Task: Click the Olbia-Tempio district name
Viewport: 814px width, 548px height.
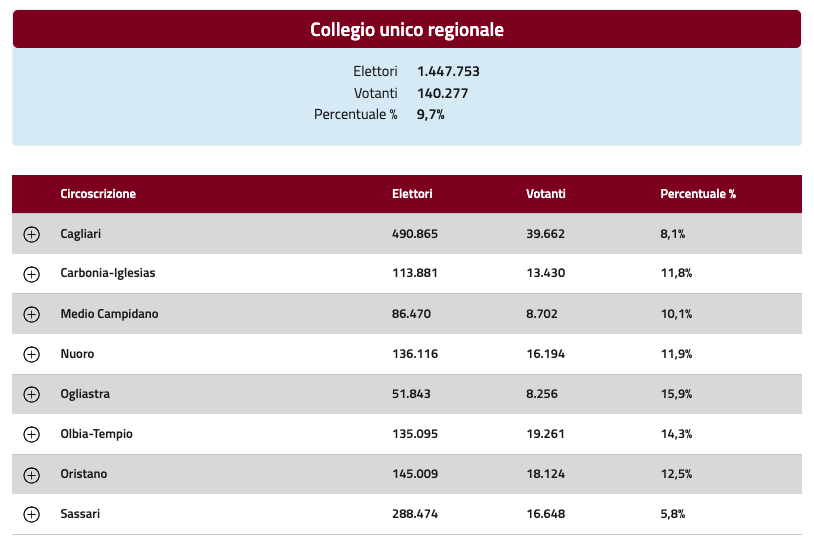Action: tap(97, 434)
